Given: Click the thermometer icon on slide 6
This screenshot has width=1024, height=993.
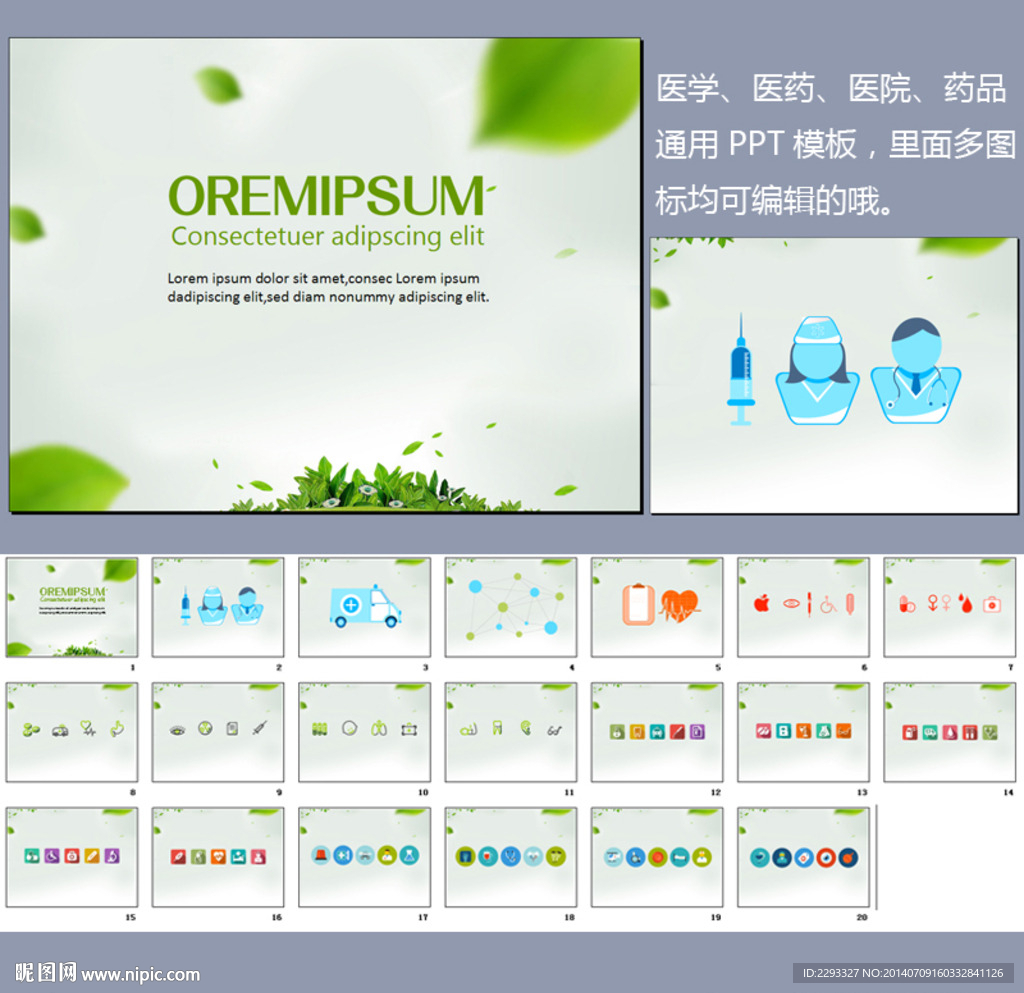Looking at the screenshot, I should pos(850,604).
